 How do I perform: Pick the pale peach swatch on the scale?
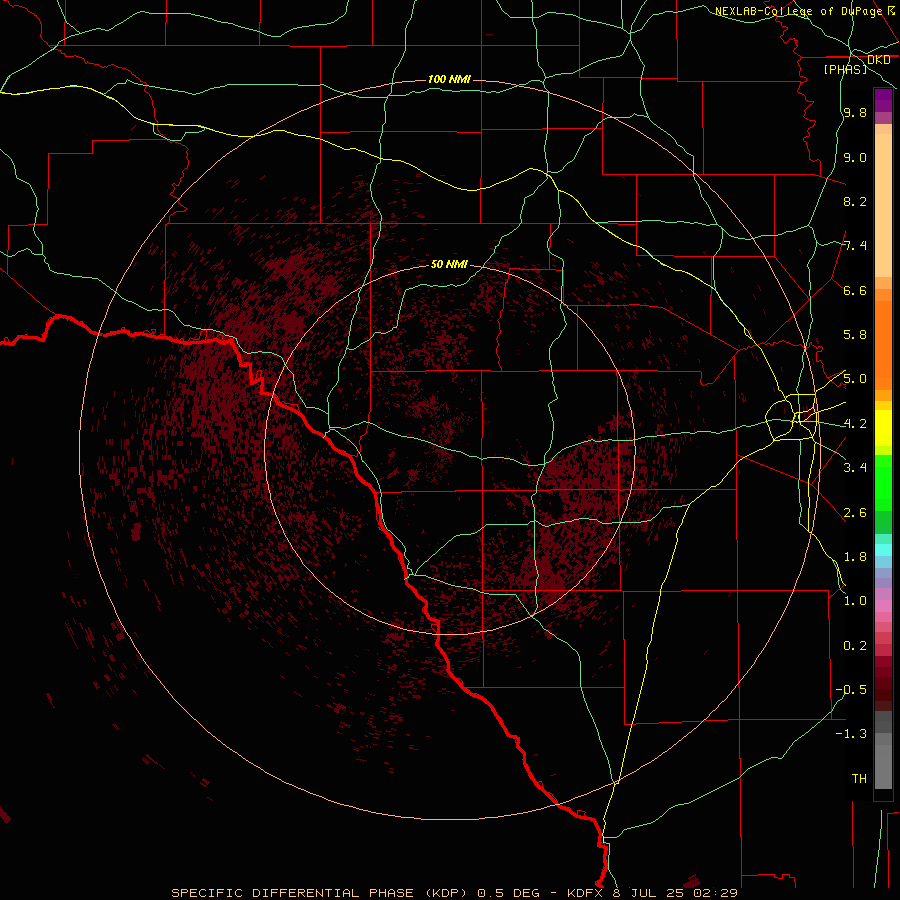coord(883,205)
